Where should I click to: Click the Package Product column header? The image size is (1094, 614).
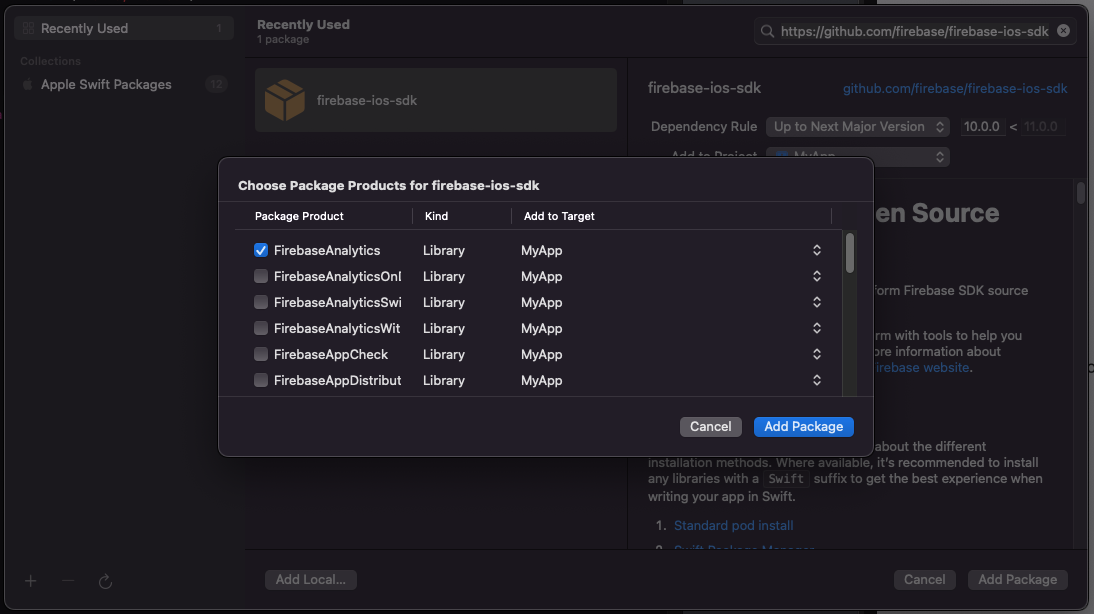tap(299, 216)
